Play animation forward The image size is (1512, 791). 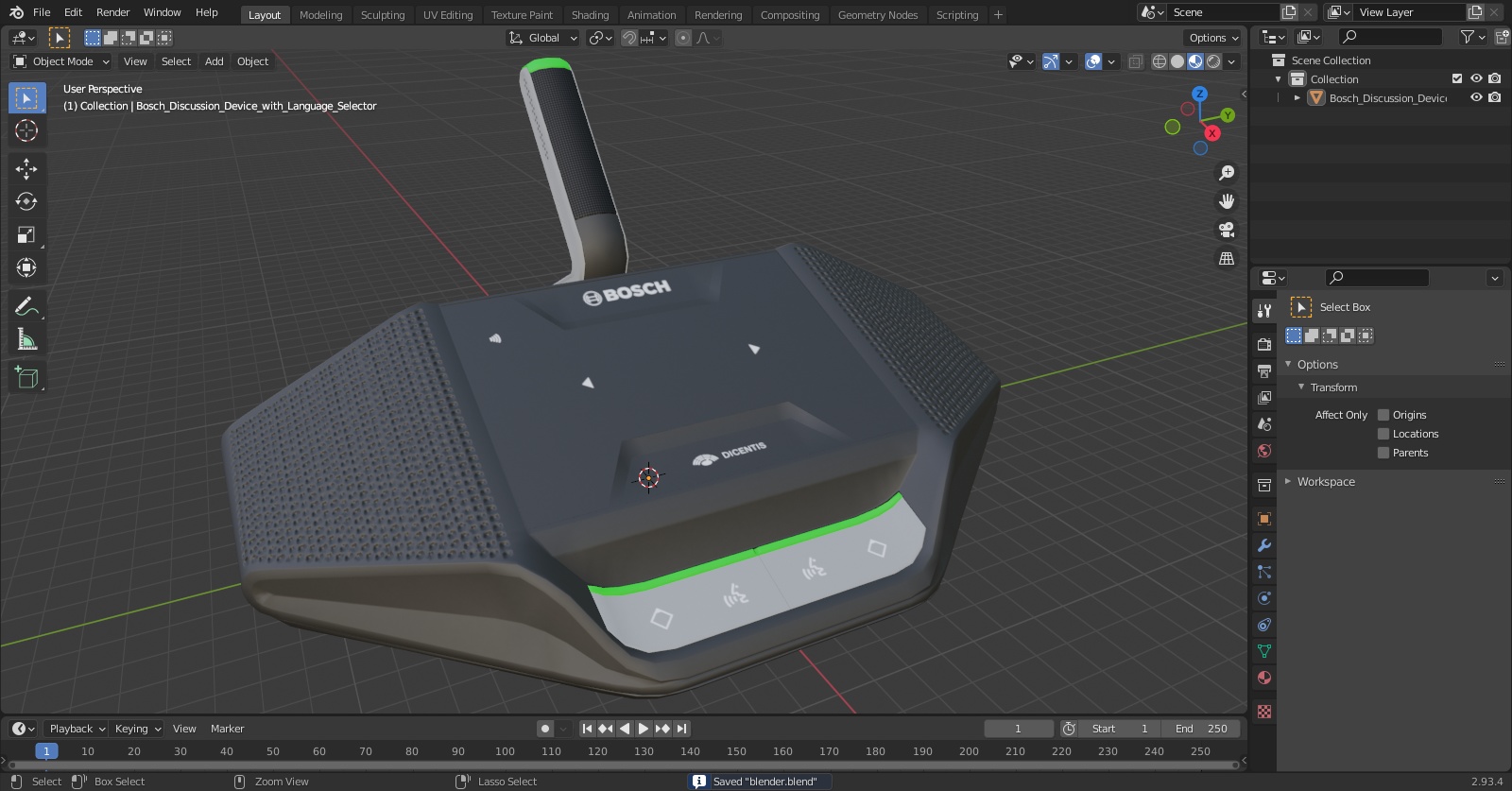click(x=644, y=729)
